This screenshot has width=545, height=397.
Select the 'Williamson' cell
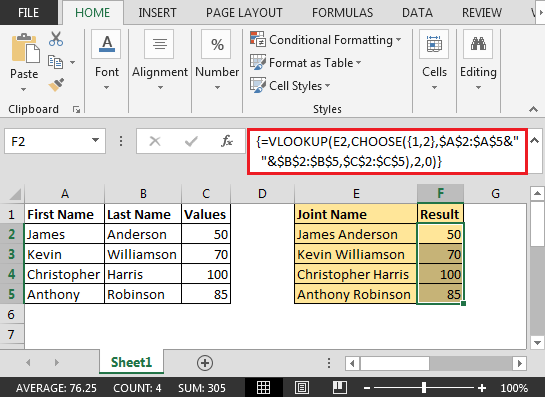pos(143,254)
